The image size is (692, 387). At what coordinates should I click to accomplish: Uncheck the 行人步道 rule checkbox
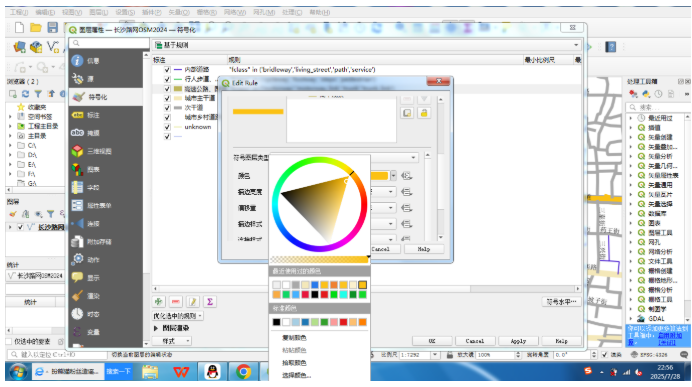coord(167,79)
